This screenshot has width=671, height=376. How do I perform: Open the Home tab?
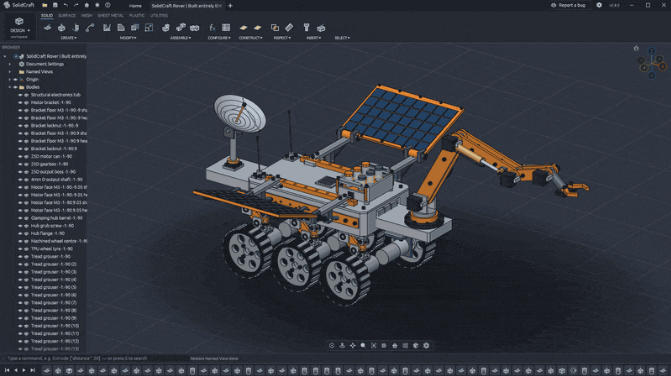135,6
